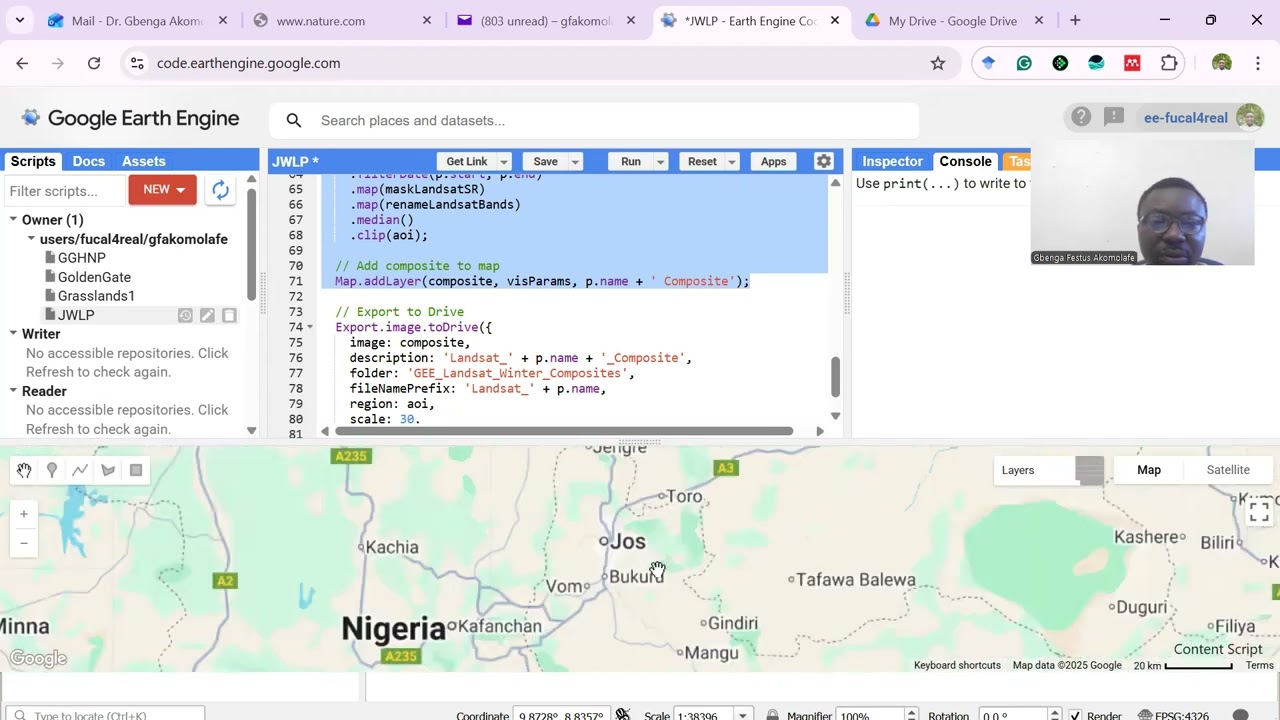1280x720 pixels.
Task: Switch to the Scripts tab
Action: click(33, 161)
